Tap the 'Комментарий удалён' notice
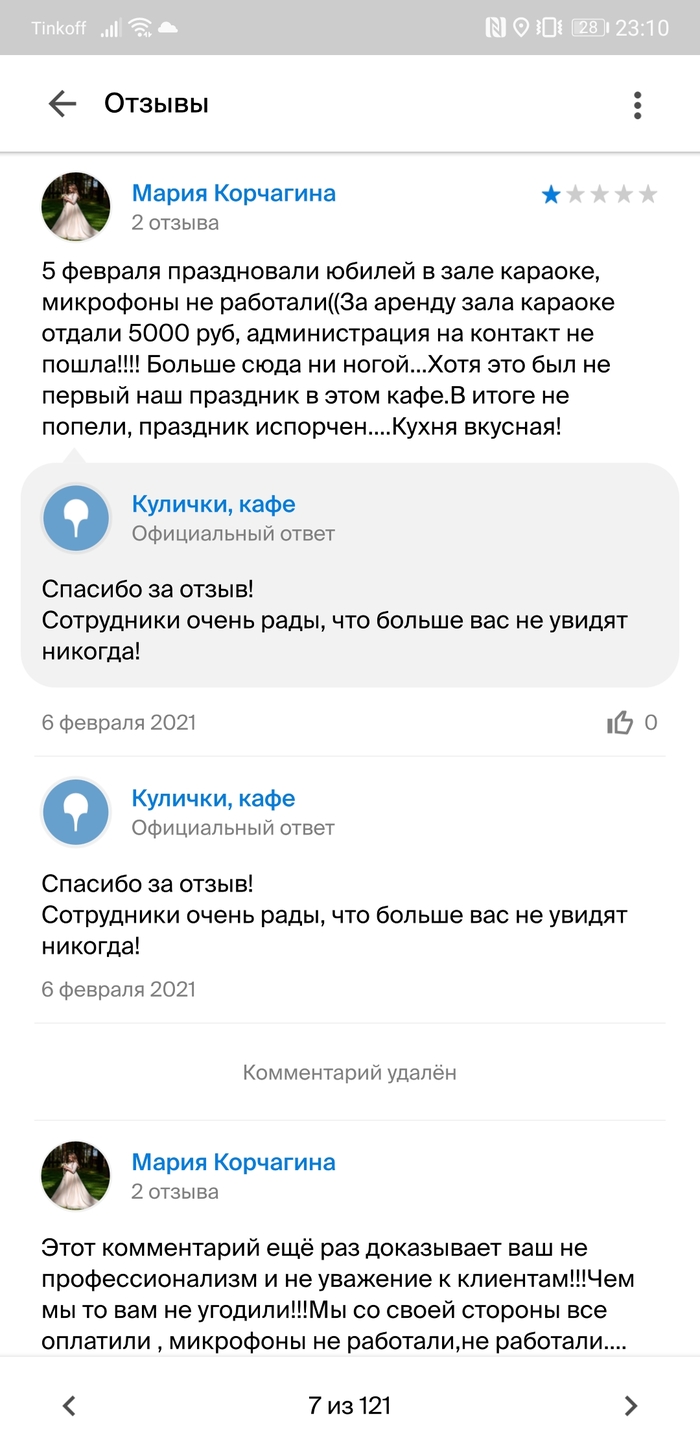Viewport: 700px width, 1454px height. (349, 1072)
